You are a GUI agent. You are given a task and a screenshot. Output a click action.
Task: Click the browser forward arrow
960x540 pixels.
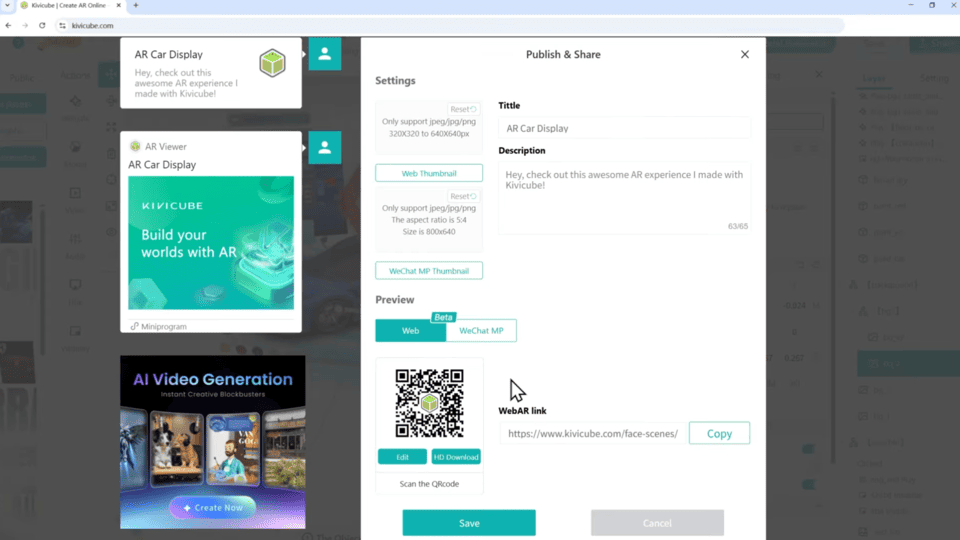25,25
